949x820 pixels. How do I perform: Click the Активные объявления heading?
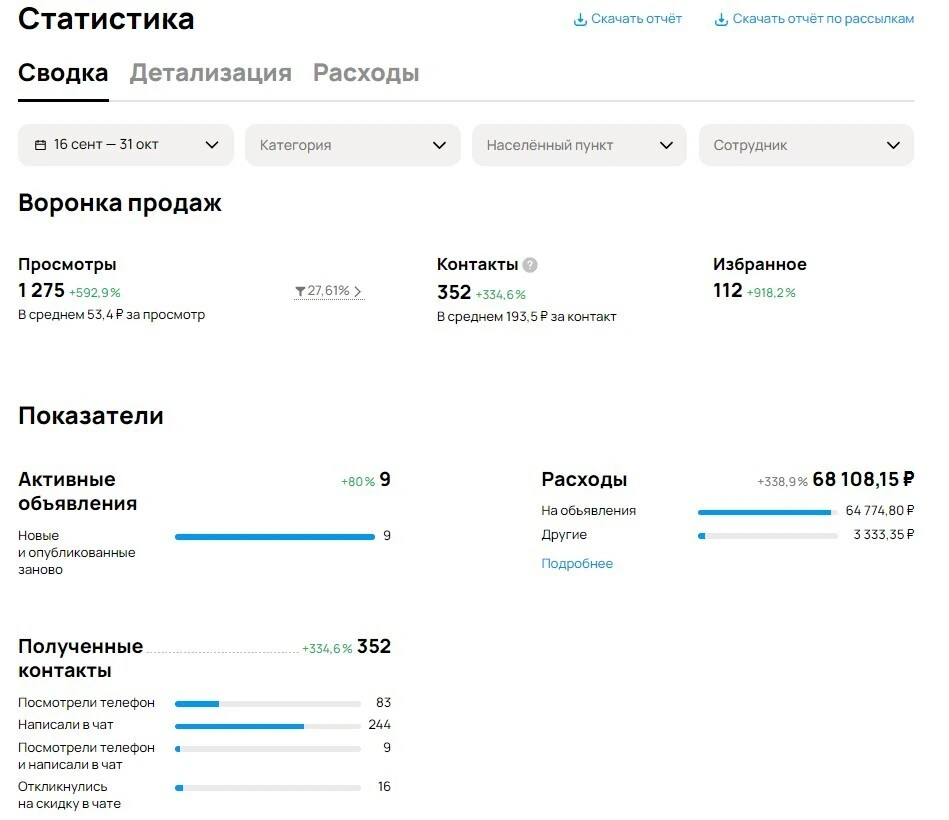(77, 491)
